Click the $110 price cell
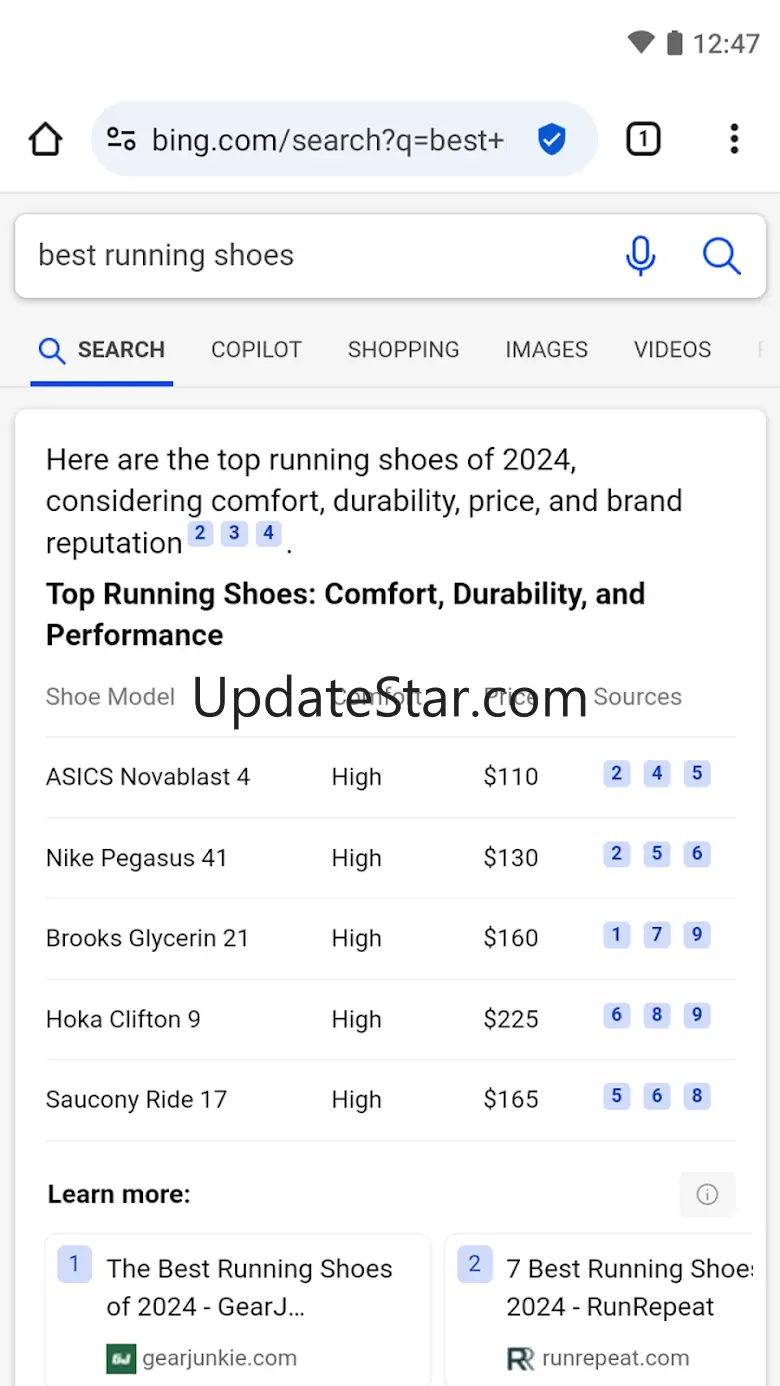 click(511, 777)
